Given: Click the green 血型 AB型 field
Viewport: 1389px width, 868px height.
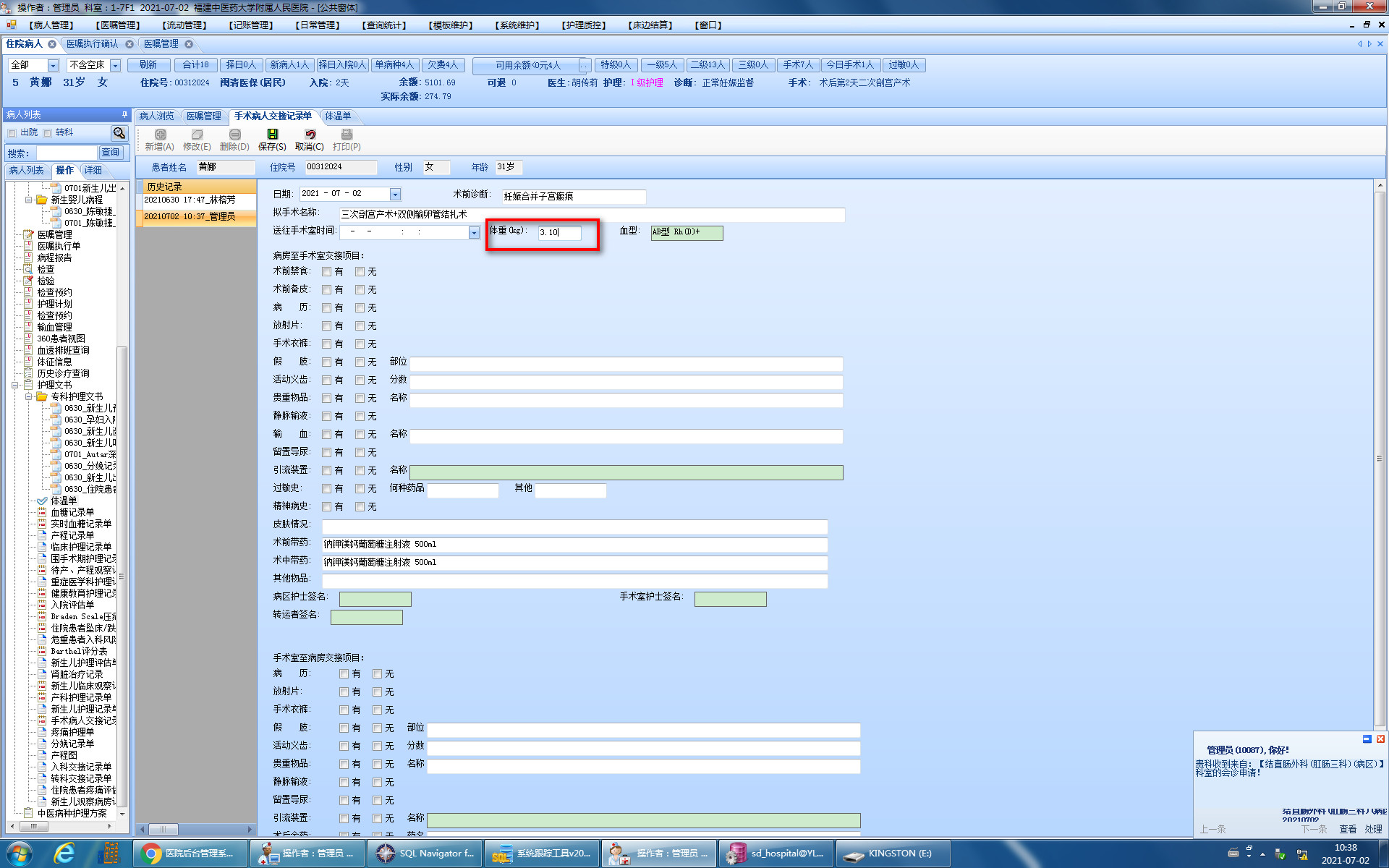Looking at the screenshot, I should [x=686, y=232].
